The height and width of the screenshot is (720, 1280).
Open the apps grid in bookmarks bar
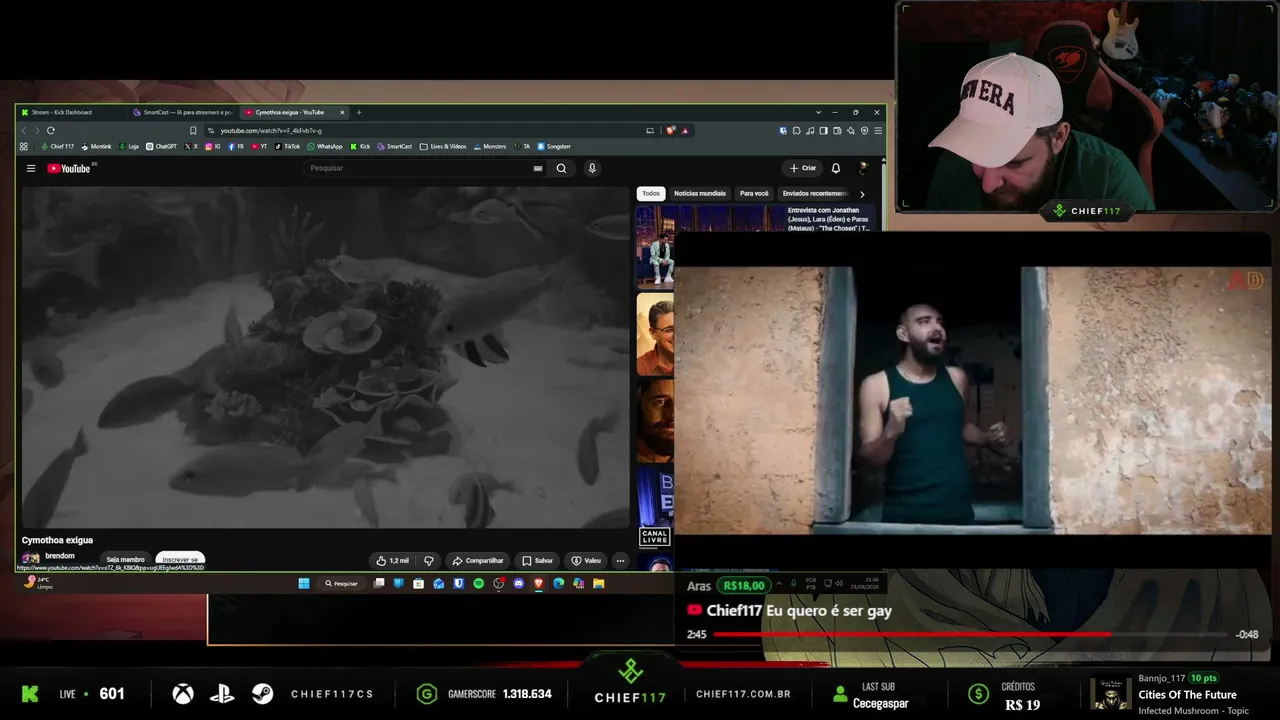(23, 146)
